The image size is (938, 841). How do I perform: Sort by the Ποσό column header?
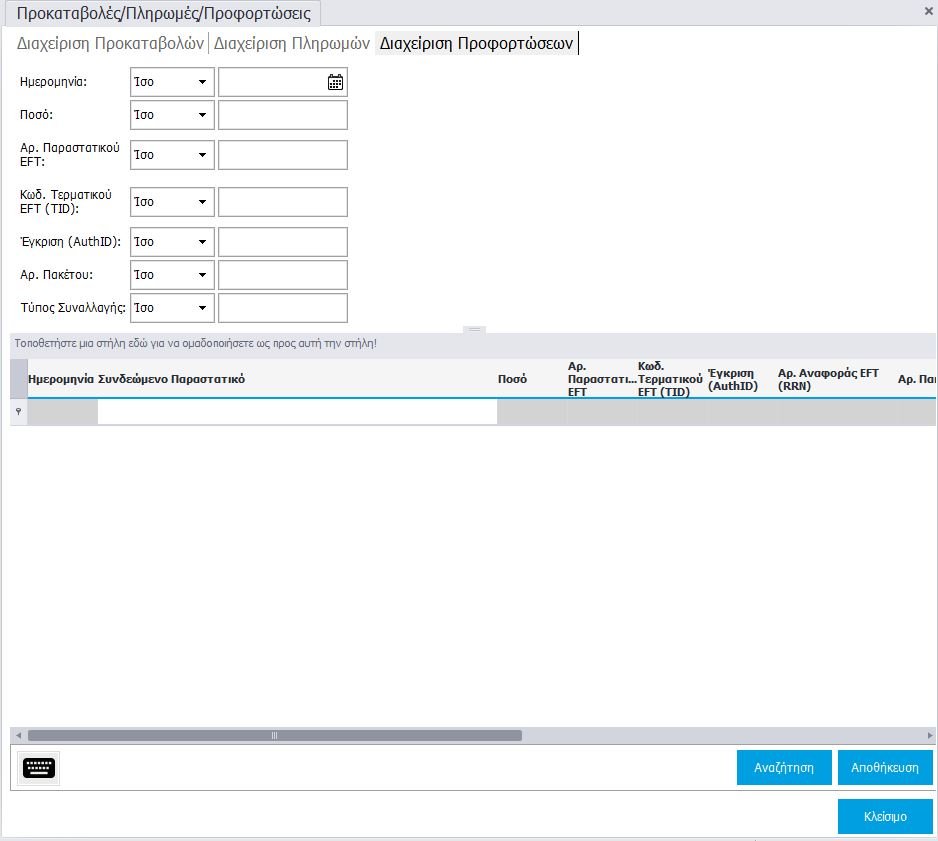click(512, 379)
